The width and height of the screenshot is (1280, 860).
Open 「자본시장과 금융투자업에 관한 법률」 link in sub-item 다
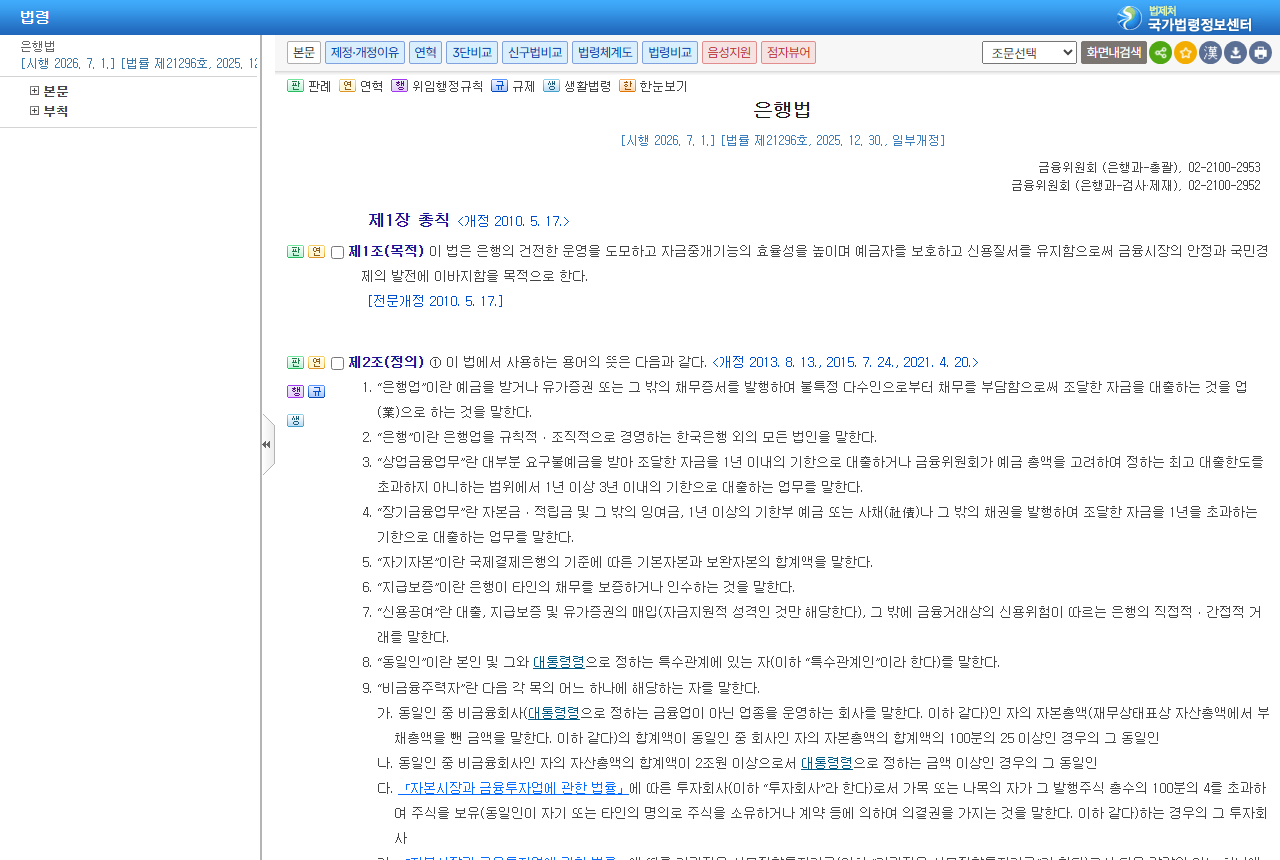click(512, 788)
